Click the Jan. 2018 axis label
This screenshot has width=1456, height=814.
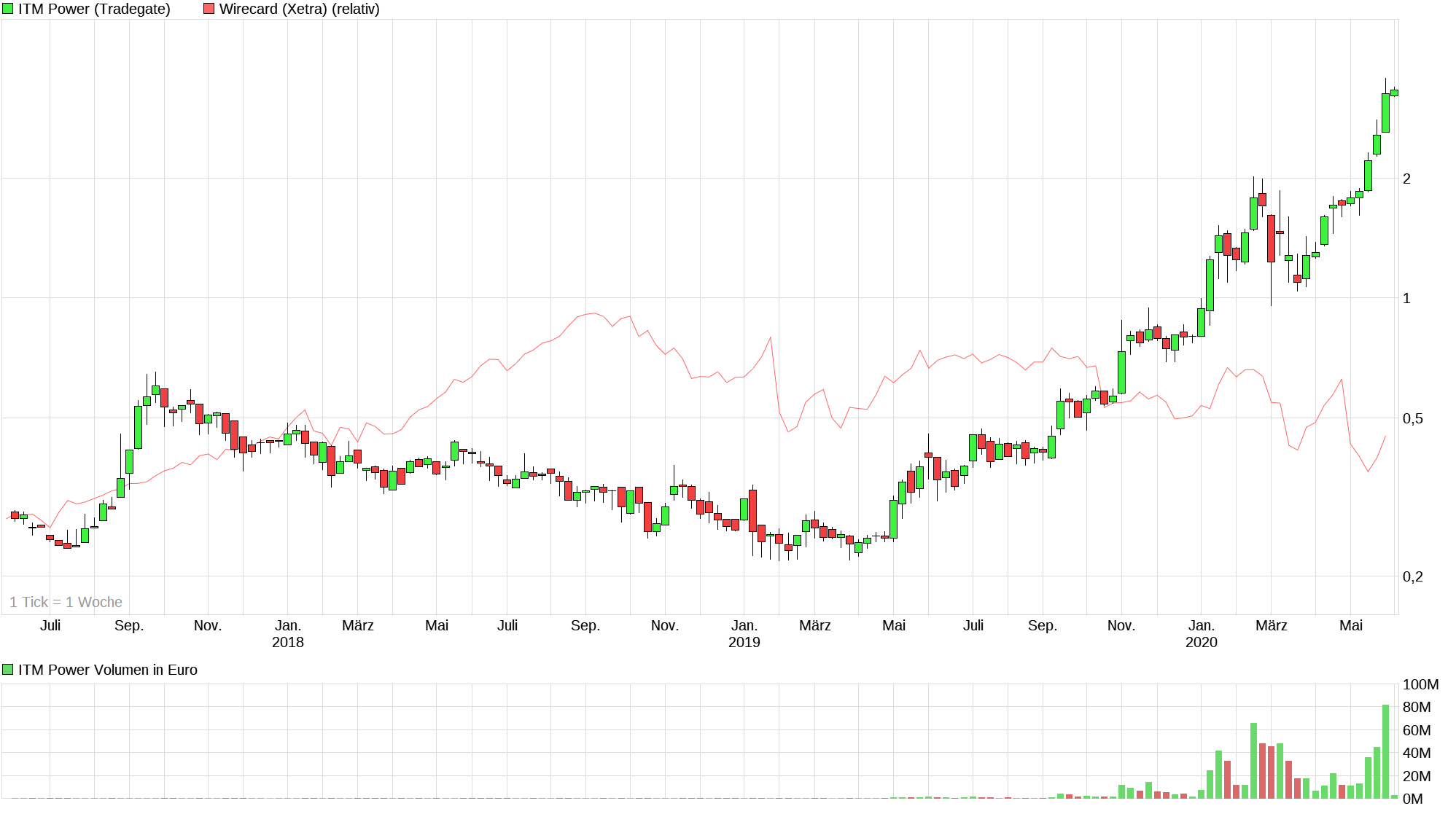[x=287, y=633]
